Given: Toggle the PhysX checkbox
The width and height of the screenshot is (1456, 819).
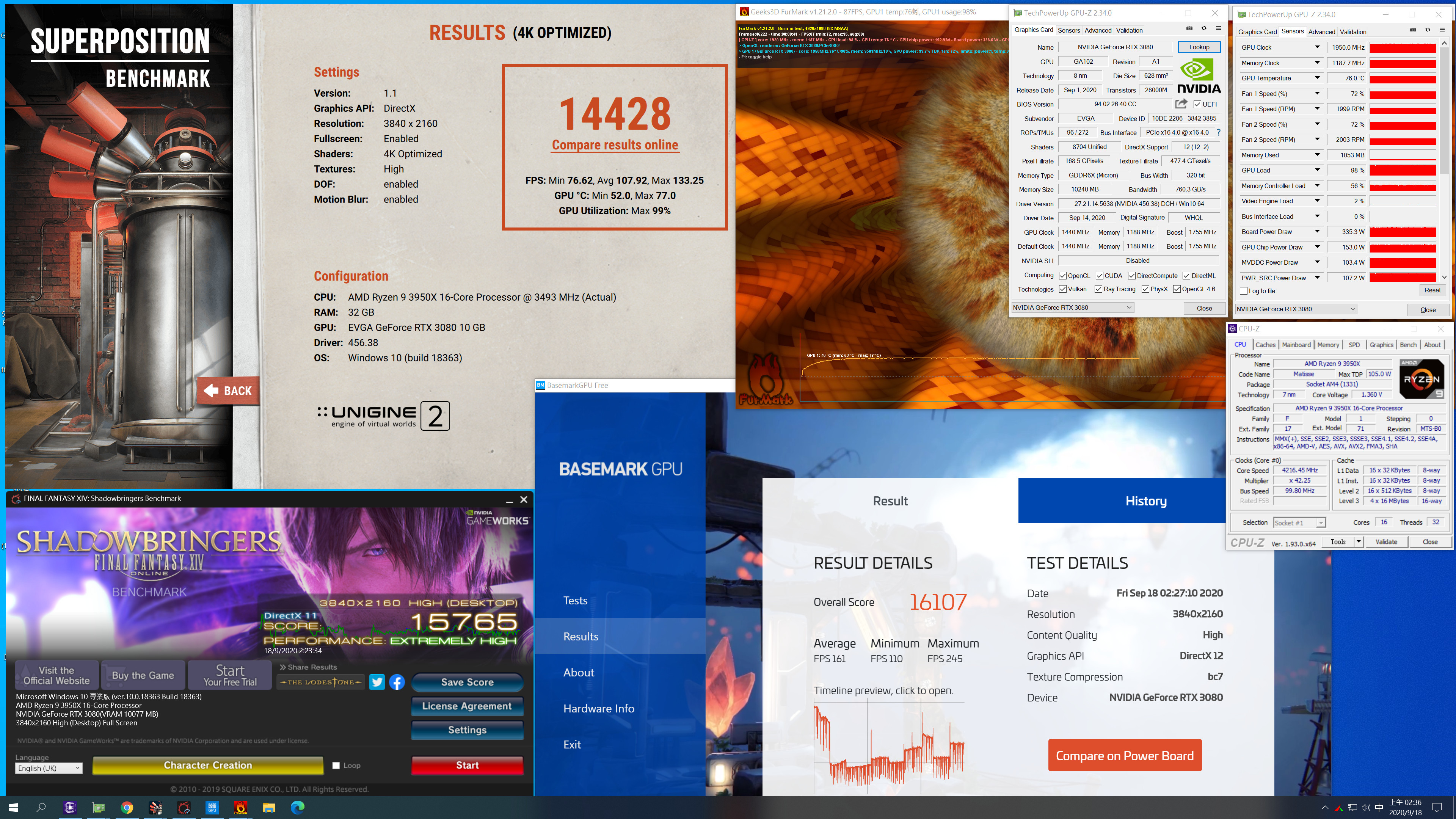Looking at the screenshot, I should (1145, 289).
